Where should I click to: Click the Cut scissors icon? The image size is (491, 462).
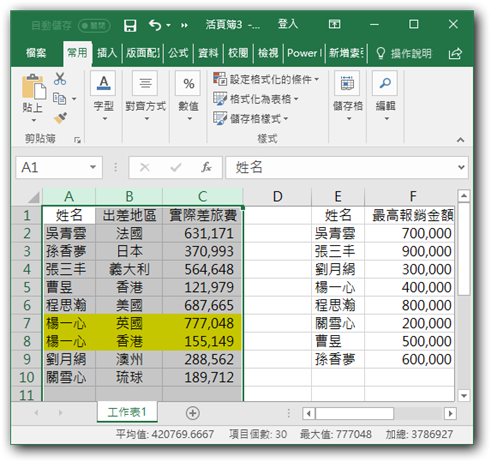[x=60, y=79]
